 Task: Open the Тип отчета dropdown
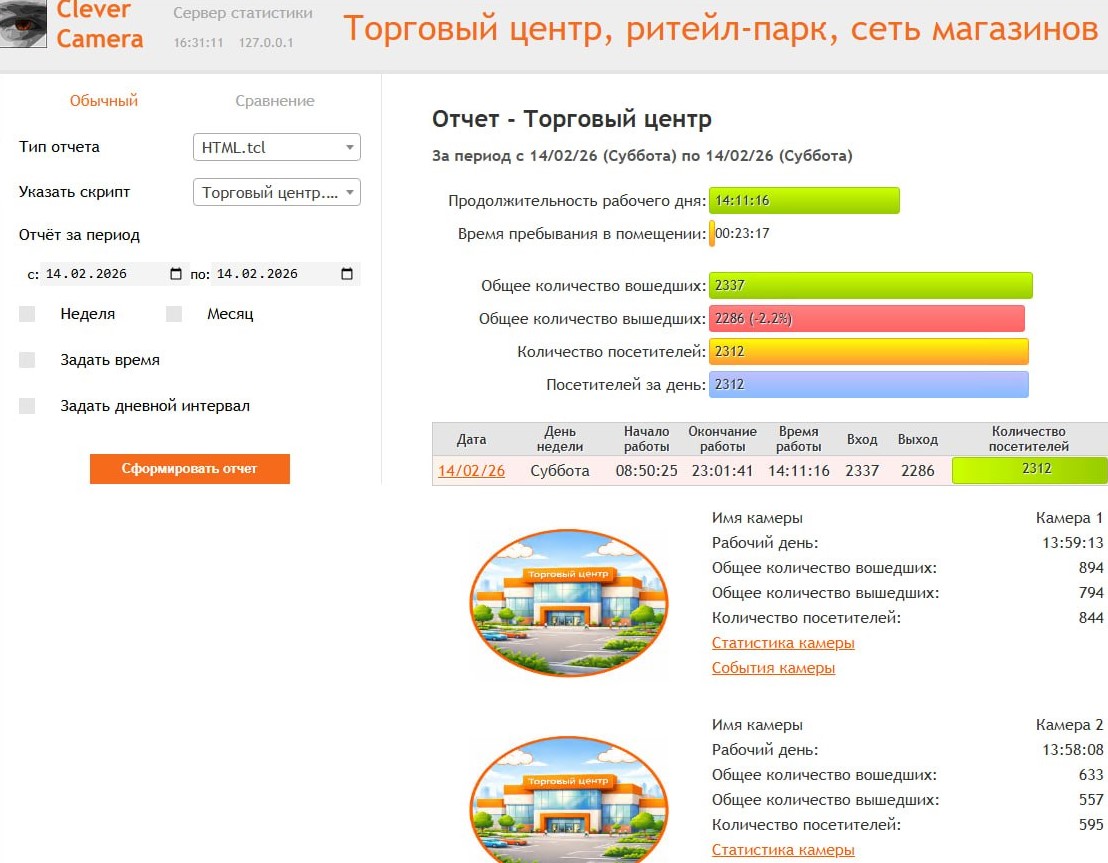coord(276,147)
